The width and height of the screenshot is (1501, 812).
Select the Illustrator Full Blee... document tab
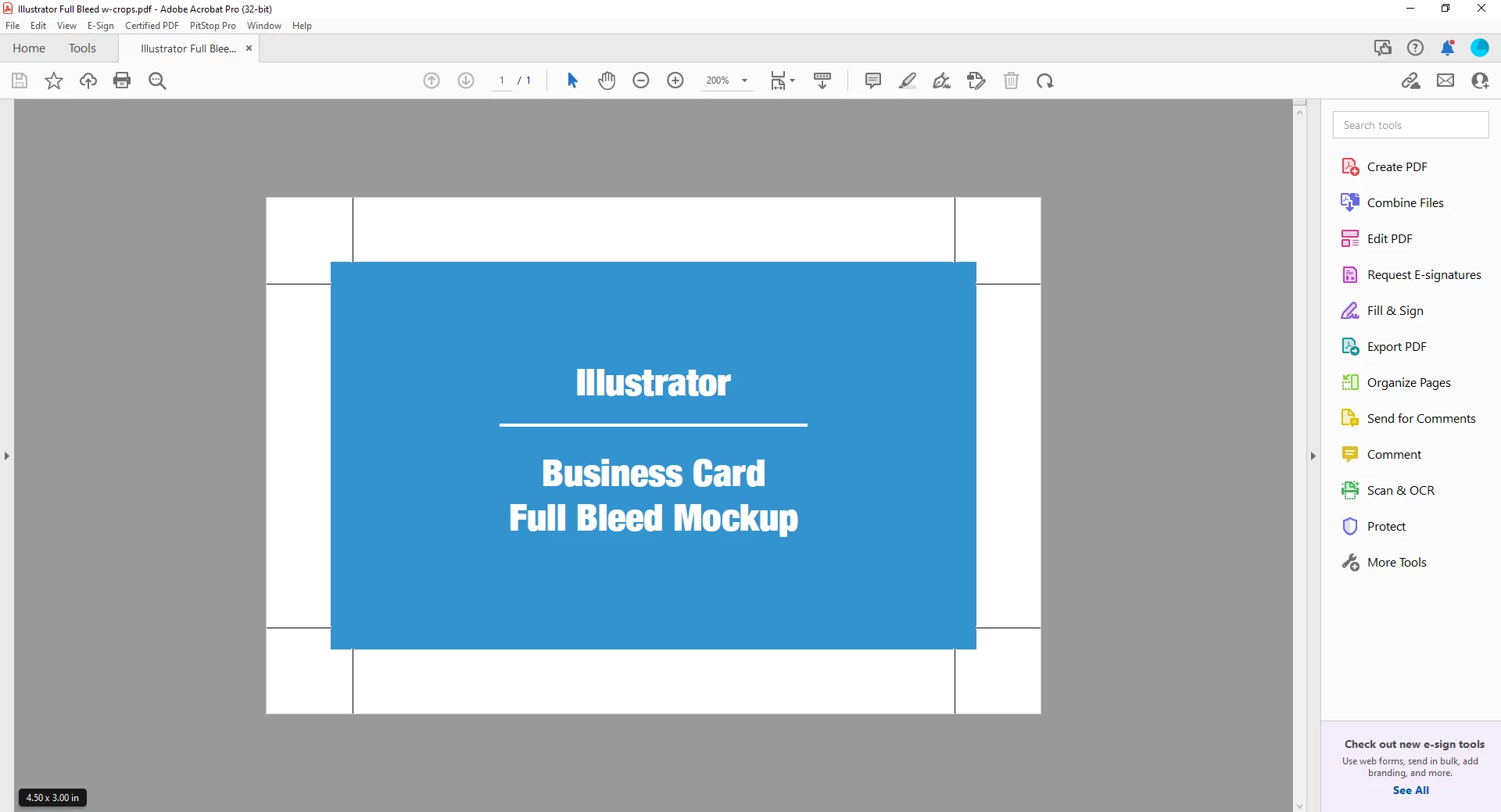coord(188,48)
